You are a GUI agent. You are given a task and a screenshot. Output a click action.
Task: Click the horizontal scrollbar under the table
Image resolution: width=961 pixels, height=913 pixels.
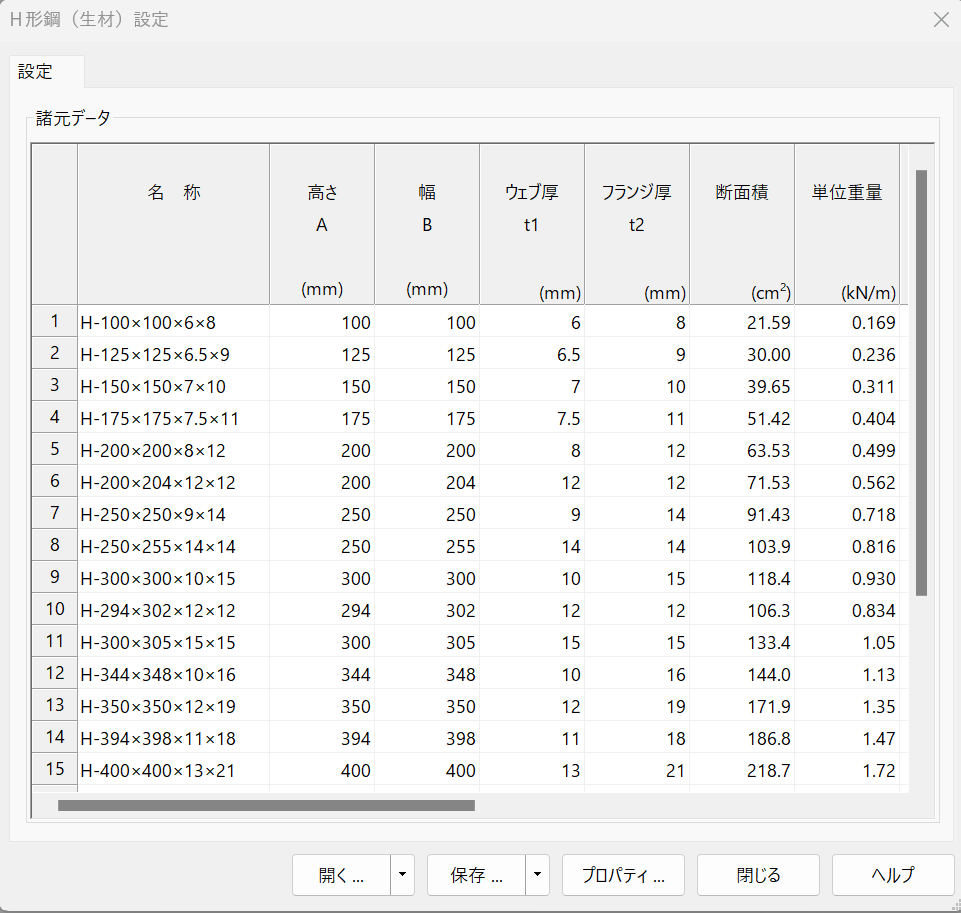pyautogui.click(x=266, y=804)
